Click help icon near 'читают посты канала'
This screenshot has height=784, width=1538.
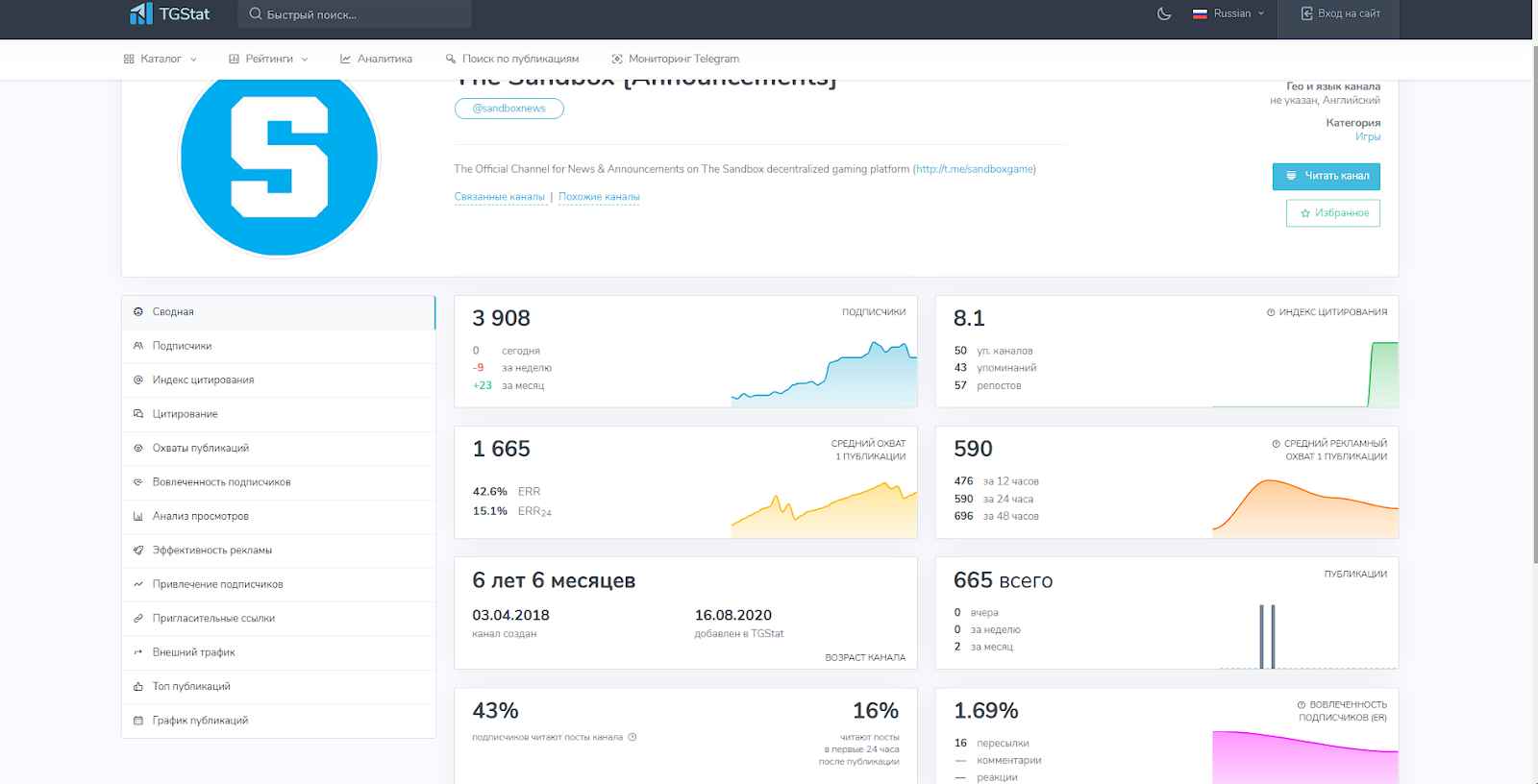633,738
